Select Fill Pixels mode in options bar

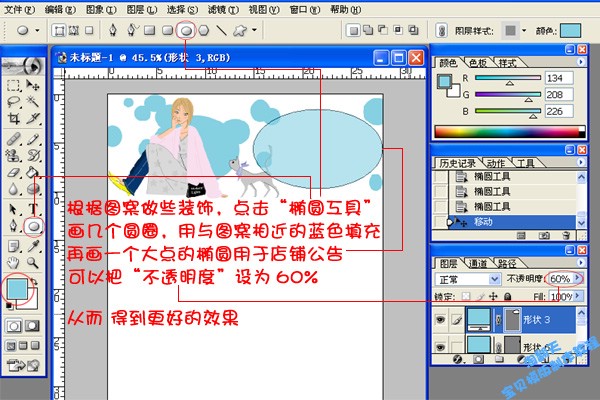coord(89,30)
